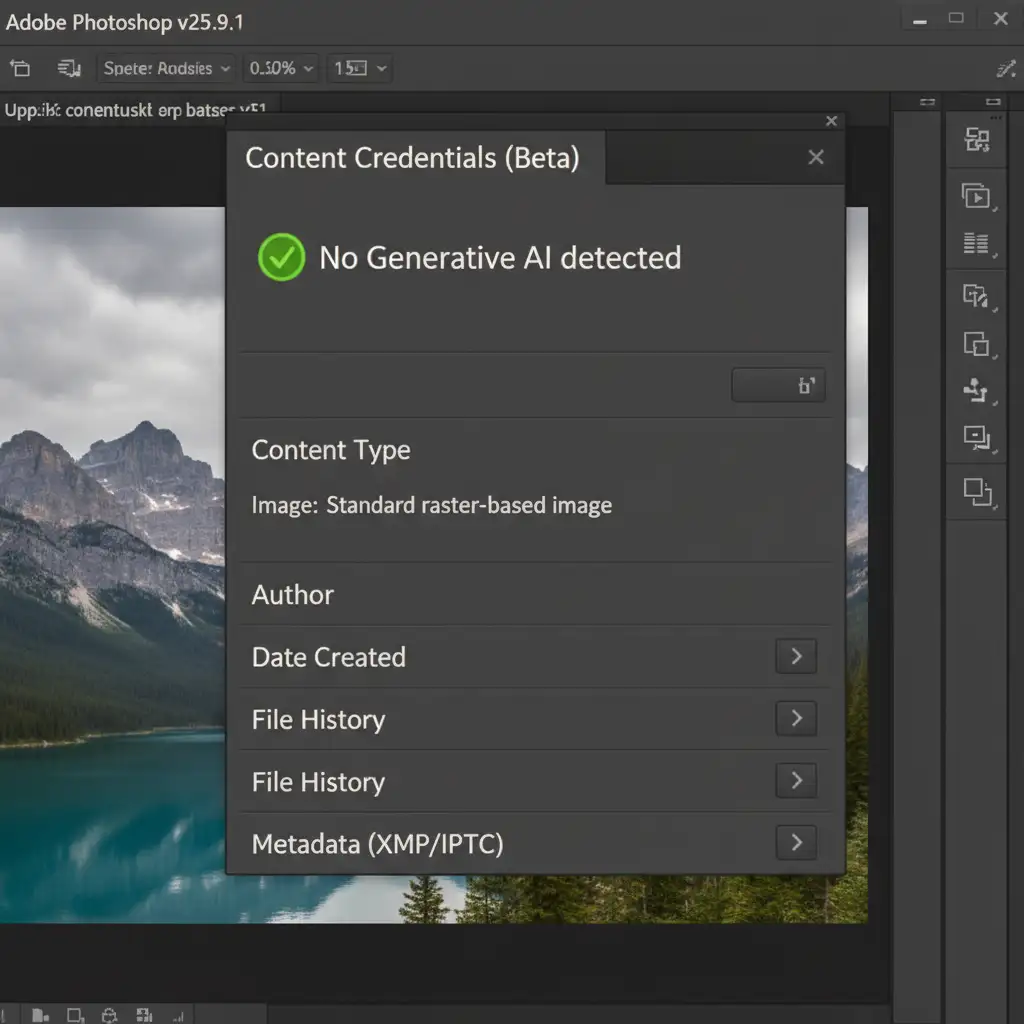The height and width of the screenshot is (1024, 1024).
Task: Click the first icon in top-left options bar
Action: coord(20,69)
